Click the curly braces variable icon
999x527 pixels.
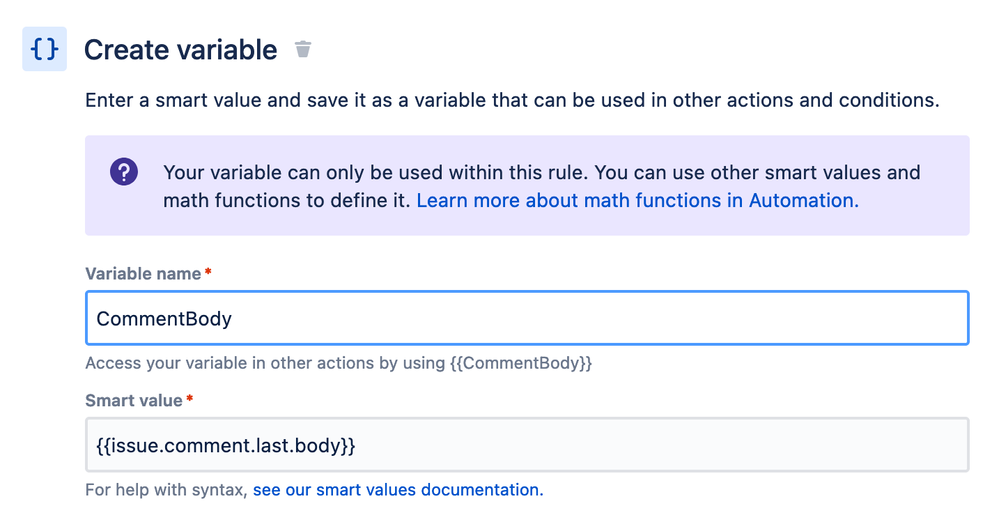click(x=44, y=49)
